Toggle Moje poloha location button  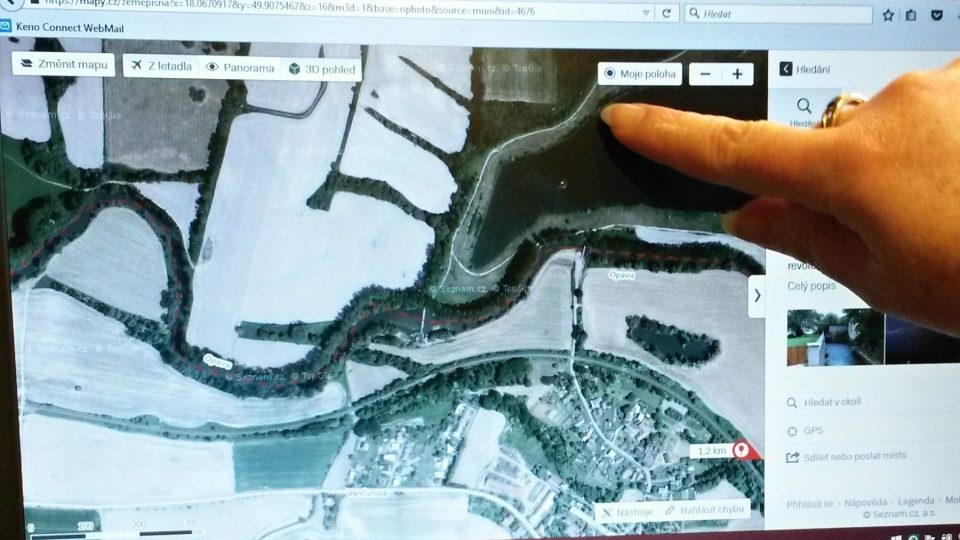tap(640, 74)
